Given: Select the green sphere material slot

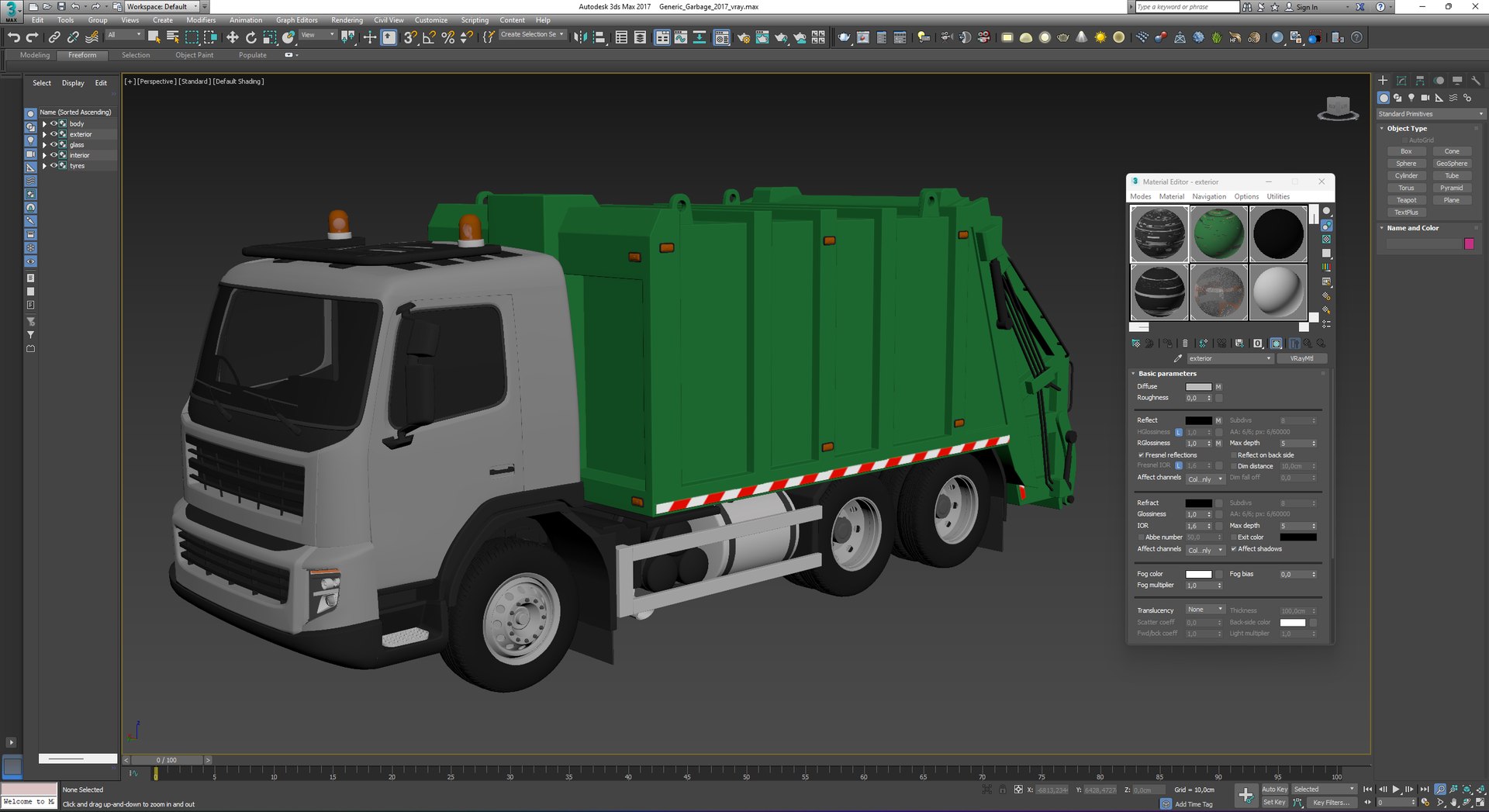Looking at the screenshot, I should click(x=1219, y=233).
